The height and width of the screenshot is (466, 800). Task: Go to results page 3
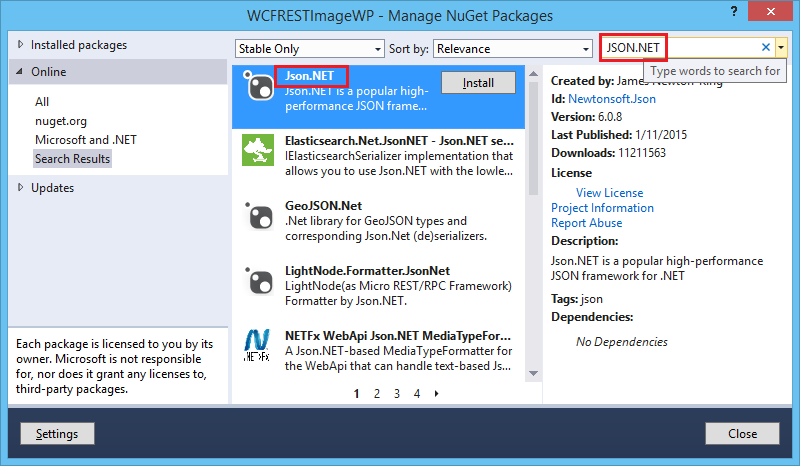[396, 394]
